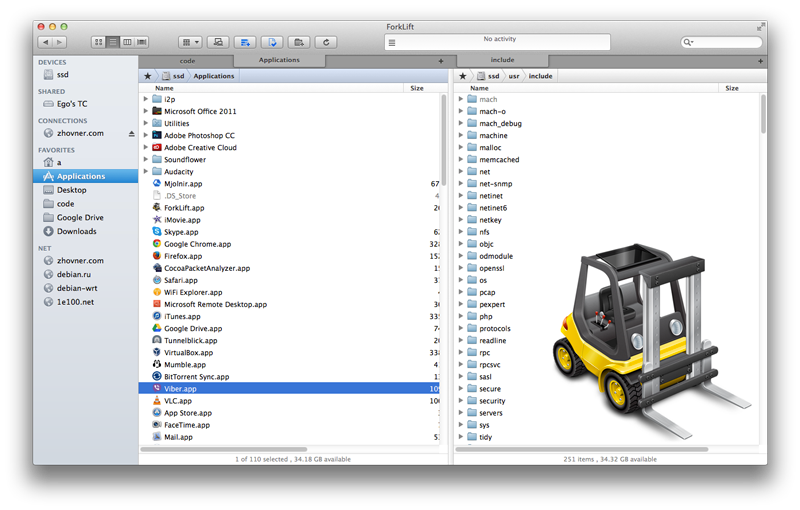Expand the Utilities folder
The width and height of the screenshot is (800, 510).
145,123
